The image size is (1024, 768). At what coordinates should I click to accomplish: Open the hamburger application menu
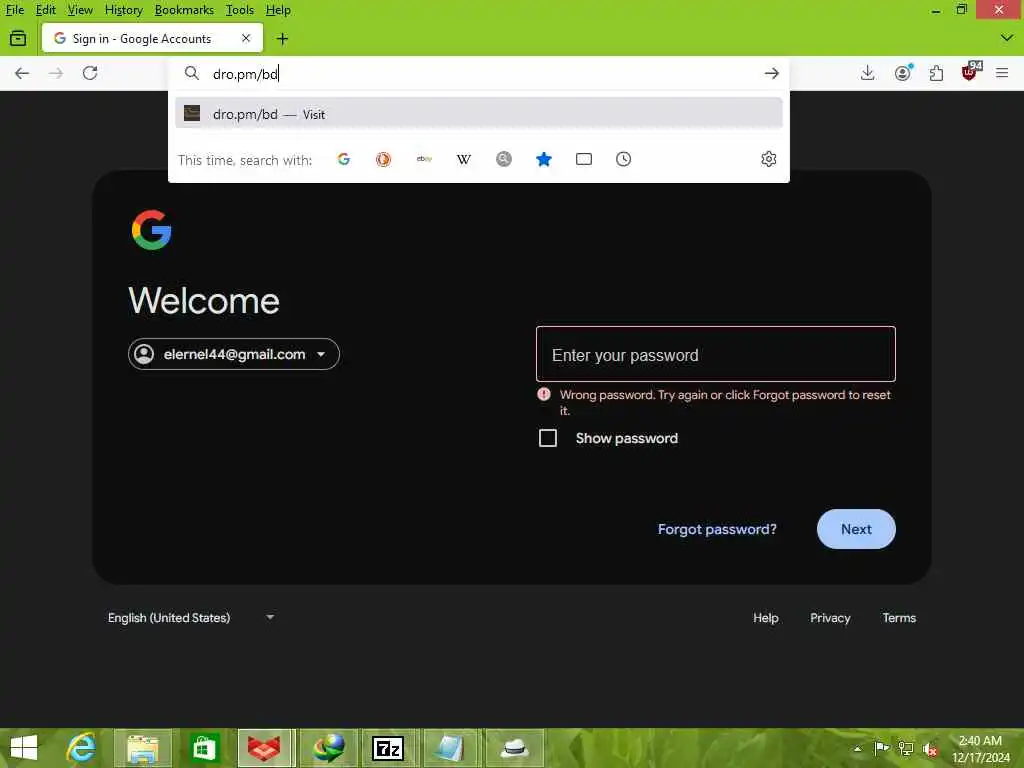pos(1002,73)
